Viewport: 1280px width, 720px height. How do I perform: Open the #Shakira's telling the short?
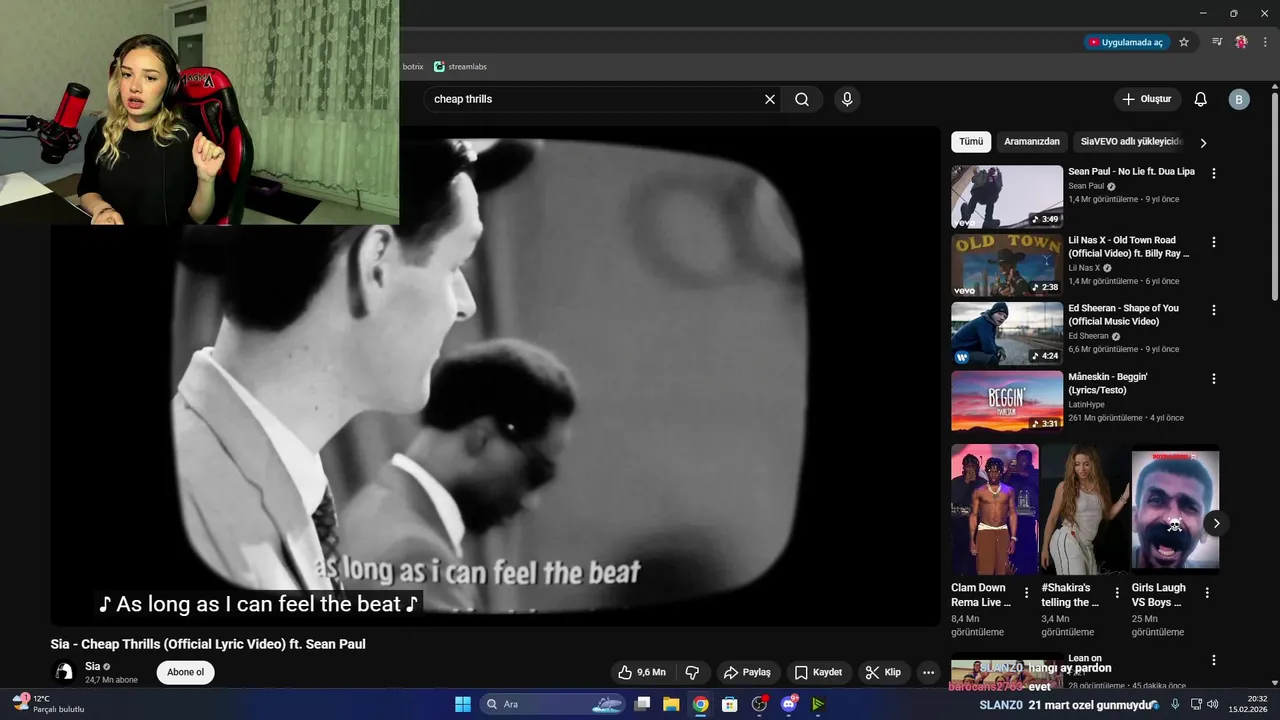pos(1085,510)
